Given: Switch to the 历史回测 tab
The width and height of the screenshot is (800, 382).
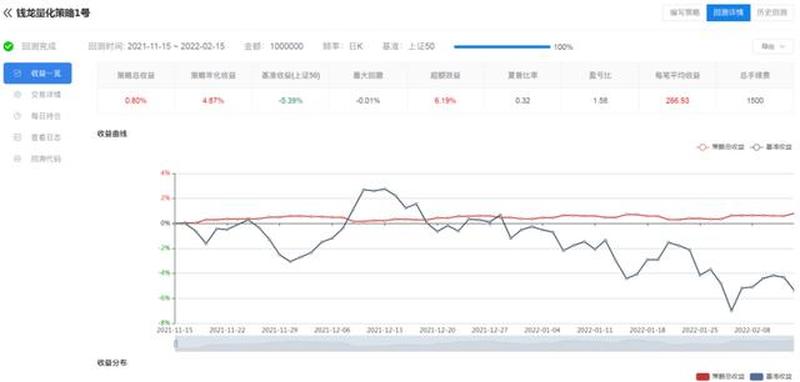Looking at the screenshot, I should (771, 13).
